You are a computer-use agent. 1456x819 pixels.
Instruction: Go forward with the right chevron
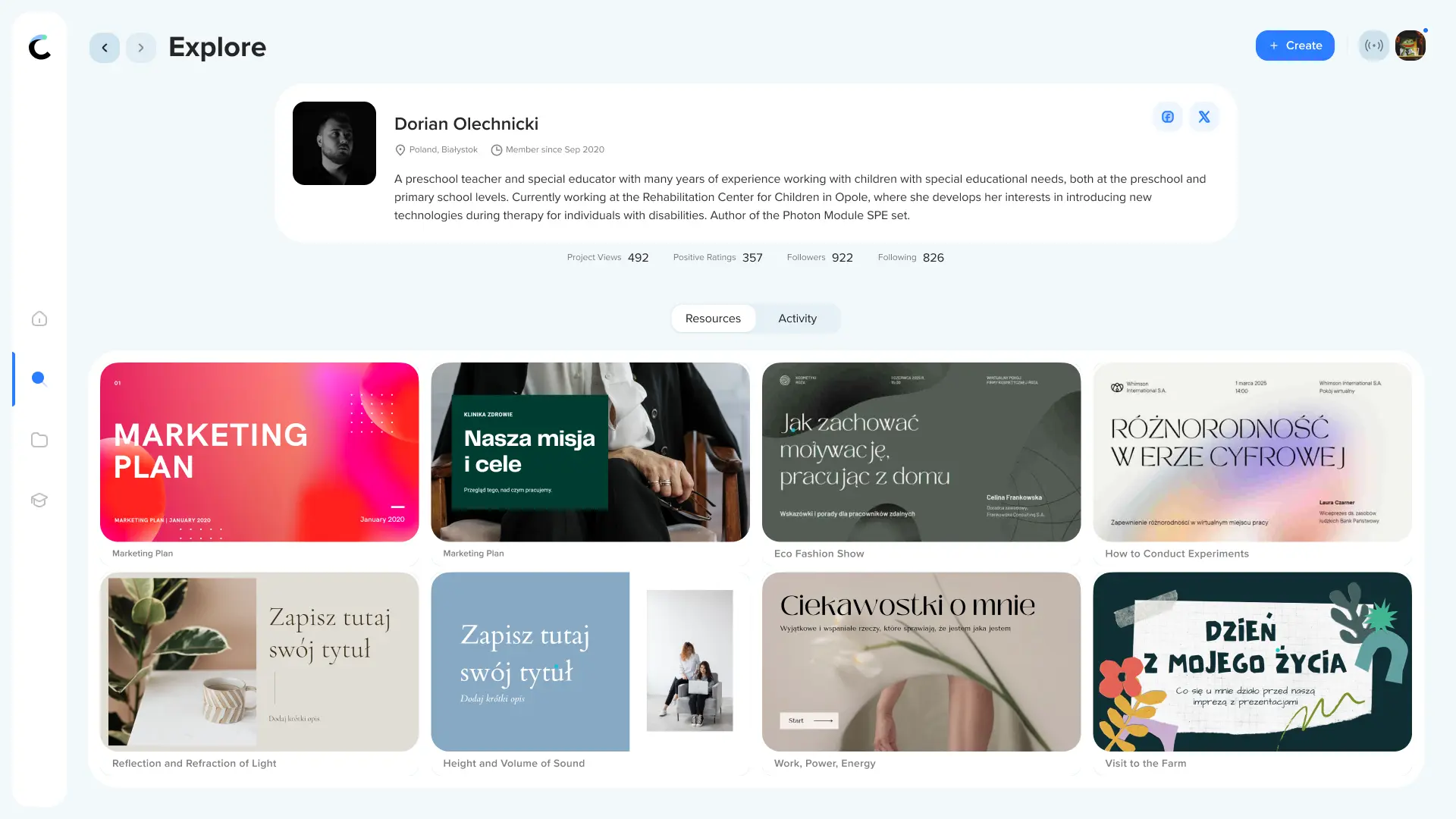tap(141, 48)
